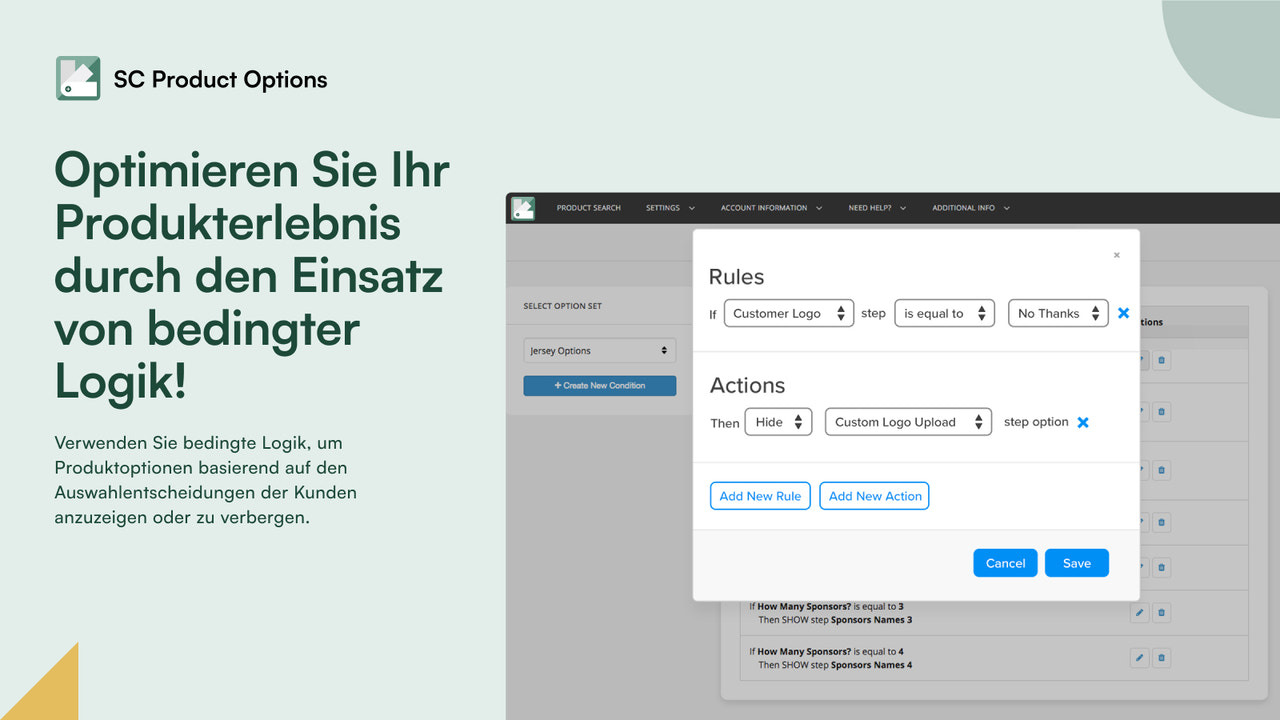Click the Add New Rule button
Screen dimensions: 1280x720
tap(760, 496)
